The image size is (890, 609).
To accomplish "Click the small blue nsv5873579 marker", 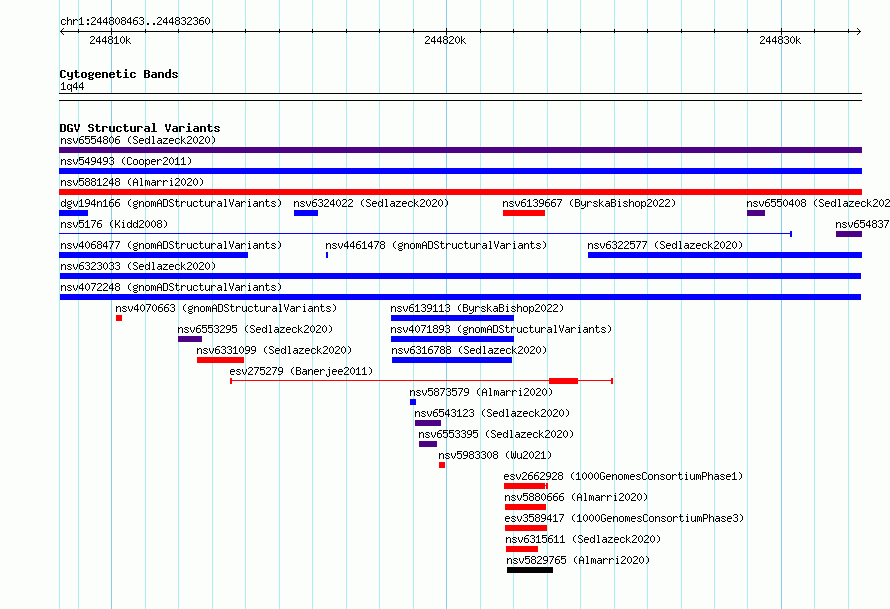I will point(413,402).
